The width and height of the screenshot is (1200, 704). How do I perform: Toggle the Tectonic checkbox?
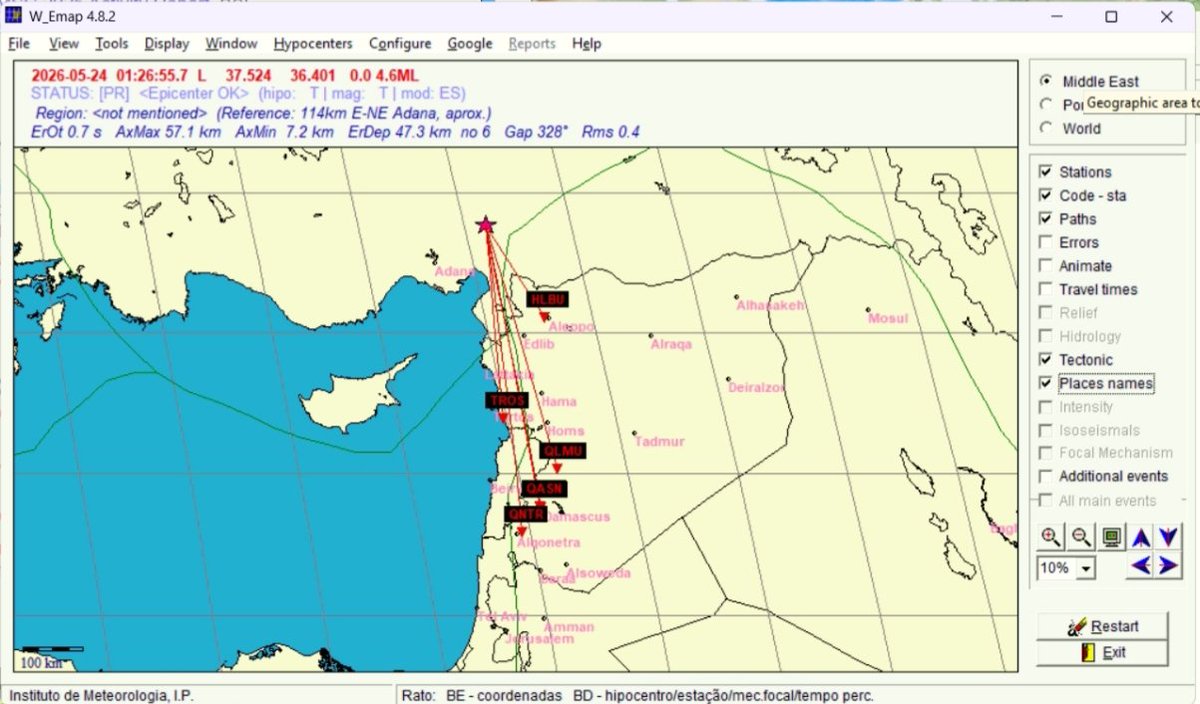click(x=1046, y=360)
